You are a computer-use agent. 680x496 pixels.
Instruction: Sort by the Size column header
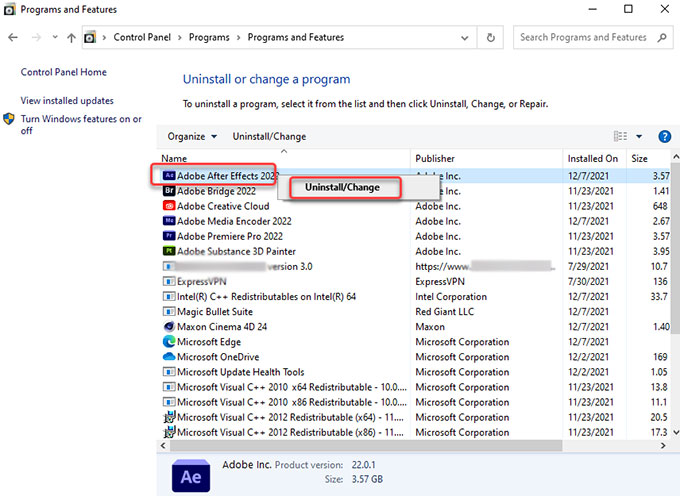point(639,159)
